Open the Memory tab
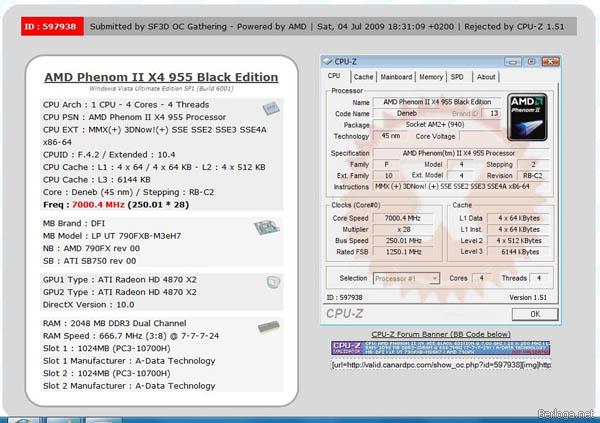The height and width of the screenshot is (423, 600). pos(431,77)
